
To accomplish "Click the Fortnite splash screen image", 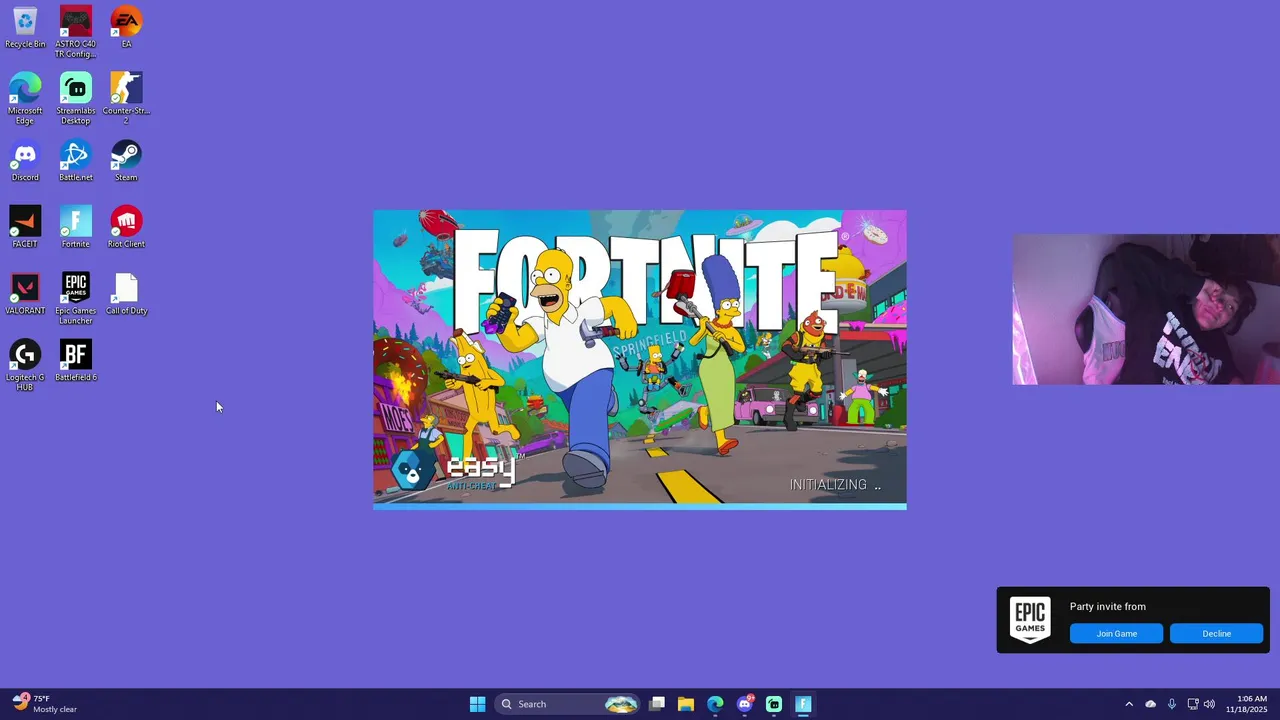I will pos(640,359).
